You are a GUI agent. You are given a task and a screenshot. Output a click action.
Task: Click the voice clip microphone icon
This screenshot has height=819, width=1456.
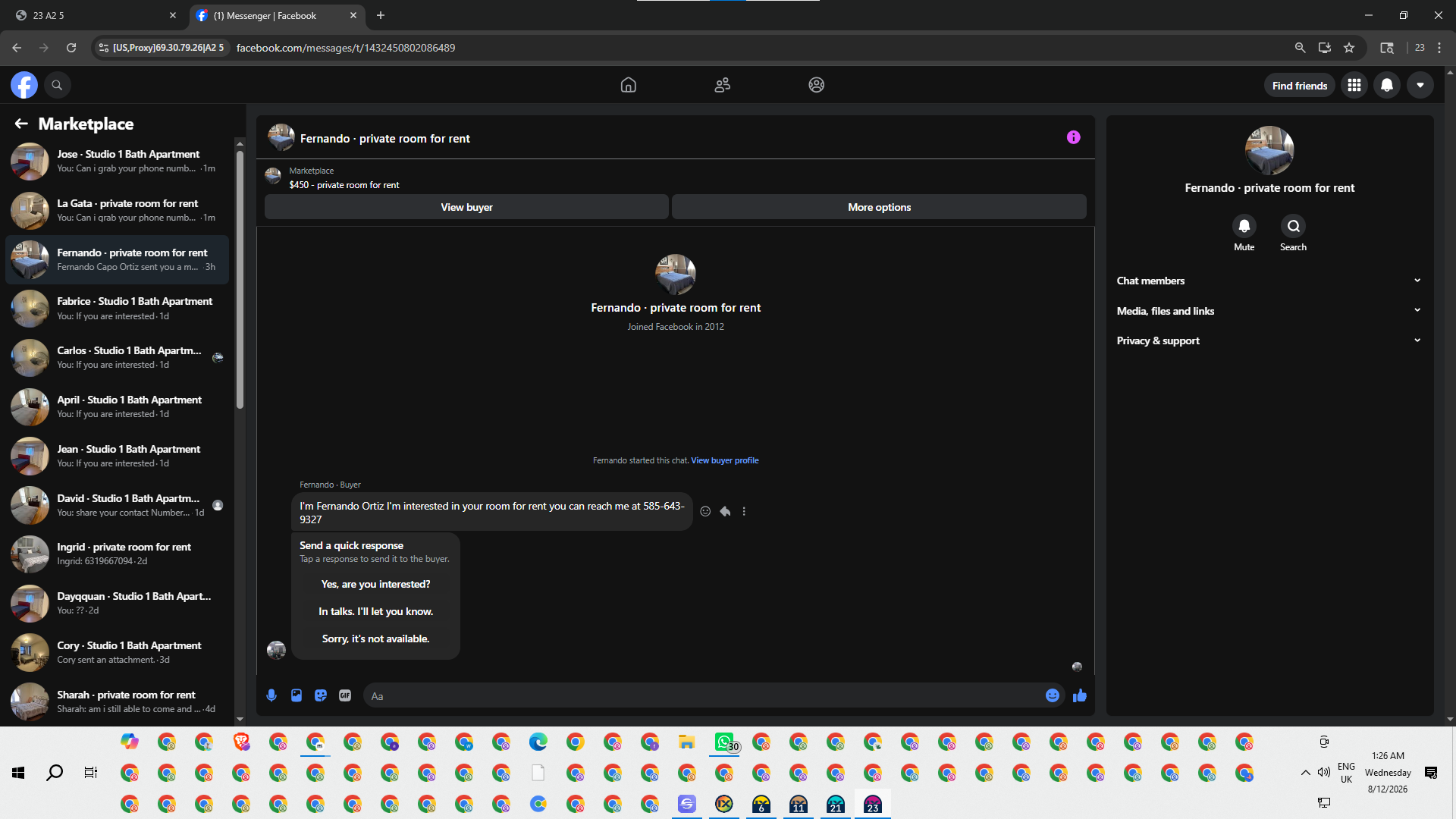[x=271, y=695]
